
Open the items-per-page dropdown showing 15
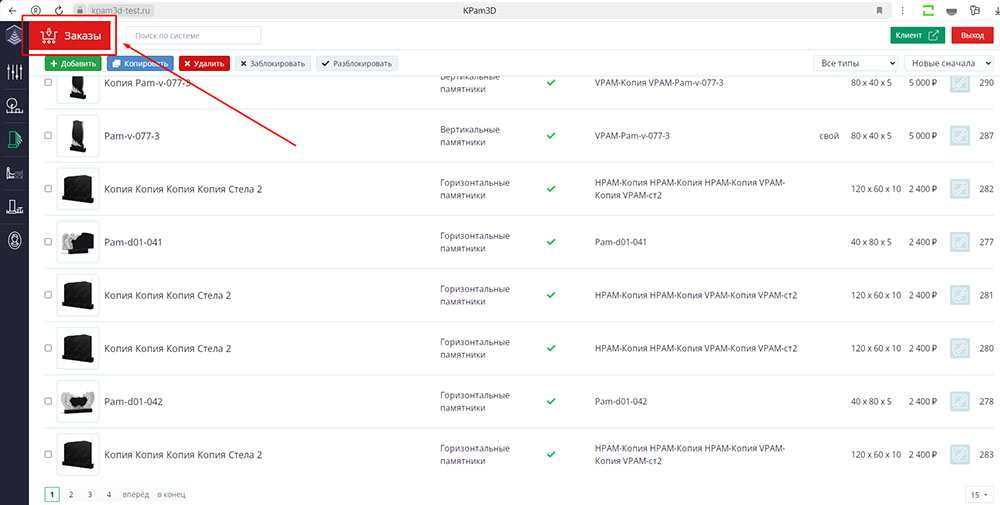tap(978, 495)
